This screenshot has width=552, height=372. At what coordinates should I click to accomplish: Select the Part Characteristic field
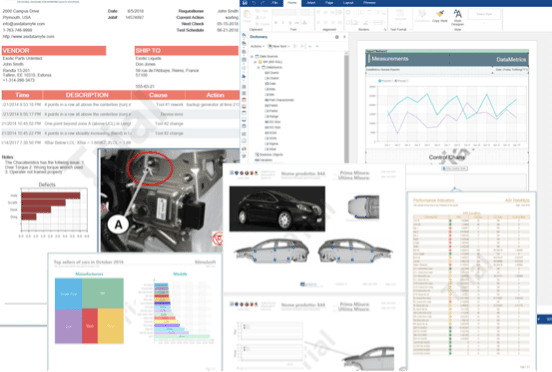tap(280, 100)
